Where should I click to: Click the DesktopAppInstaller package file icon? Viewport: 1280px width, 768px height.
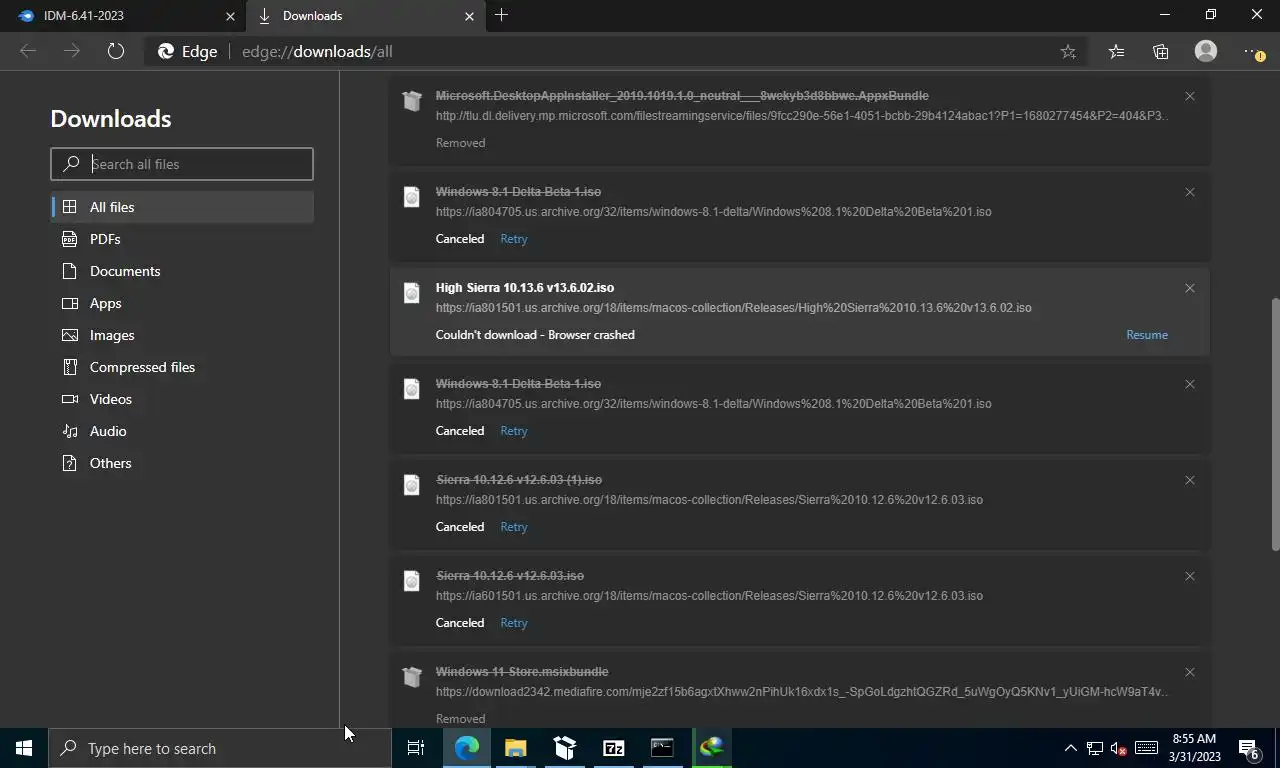pos(411,101)
